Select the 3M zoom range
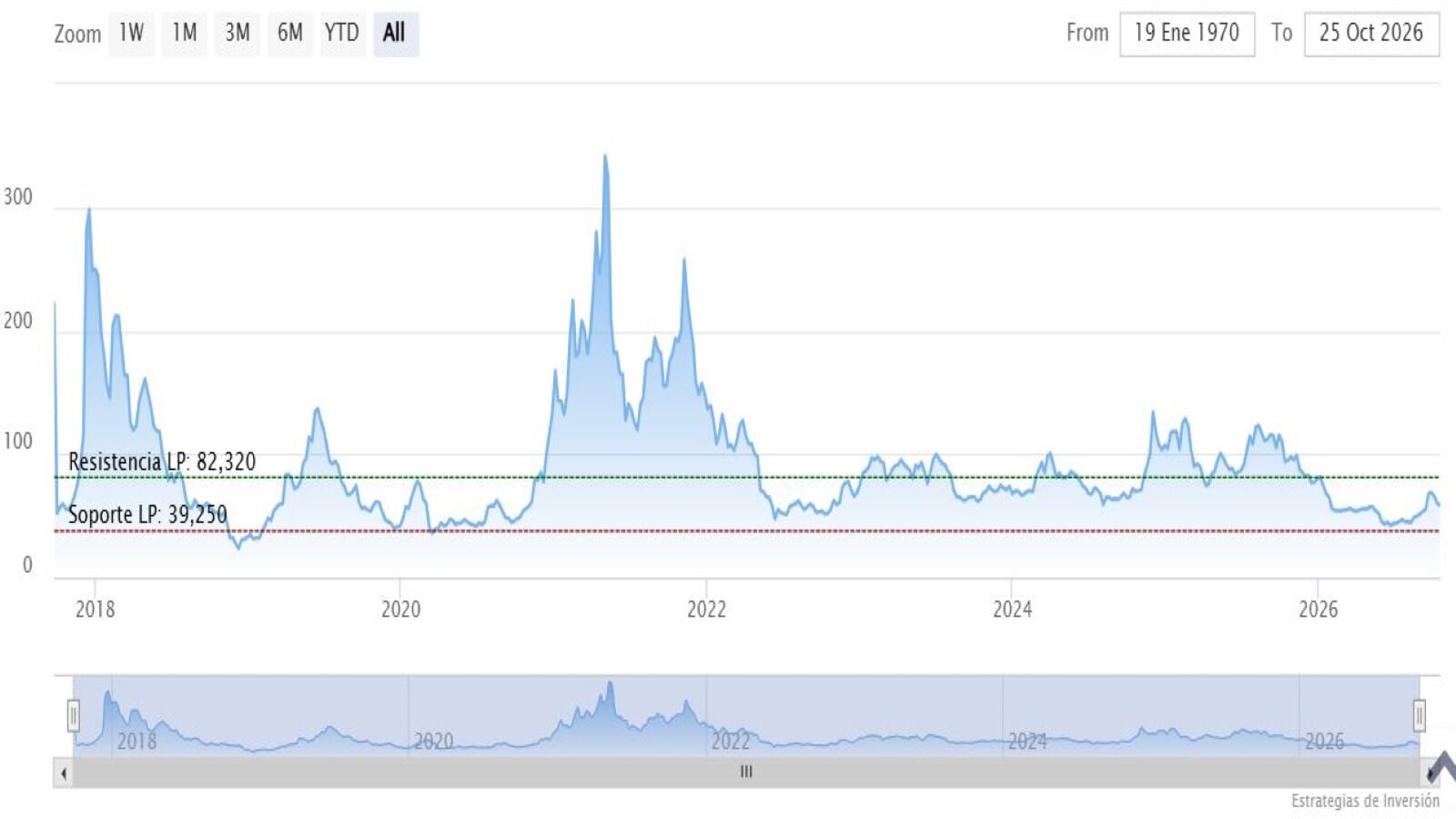The height and width of the screenshot is (819, 1456). [x=237, y=34]
